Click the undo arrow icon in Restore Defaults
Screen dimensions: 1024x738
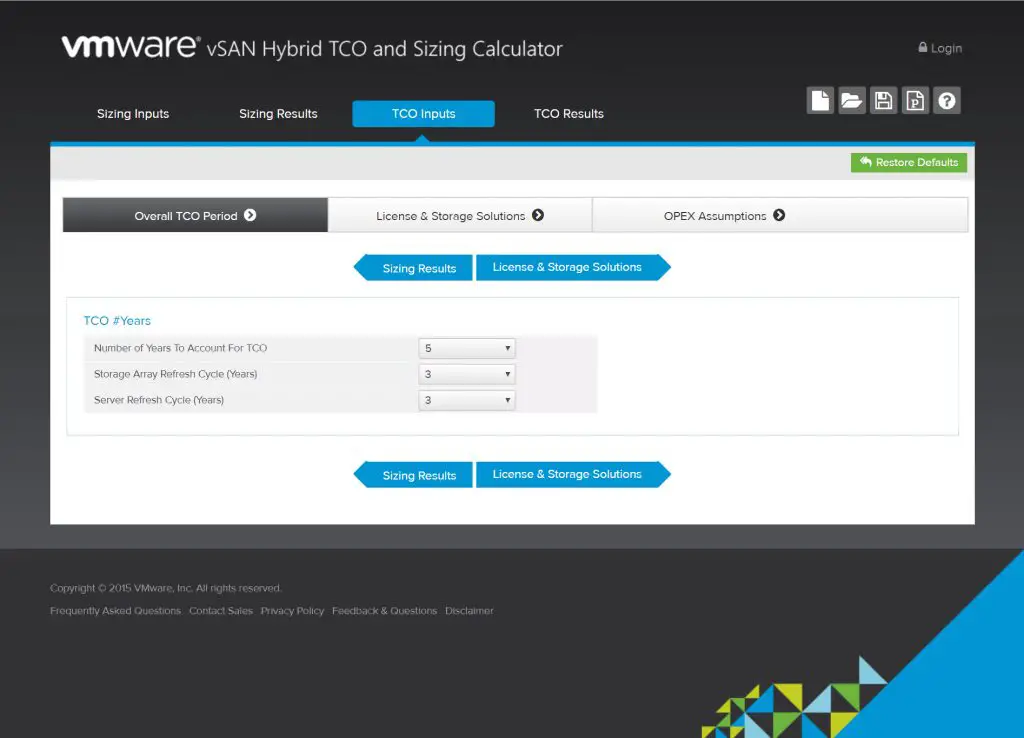pos(866,161)
